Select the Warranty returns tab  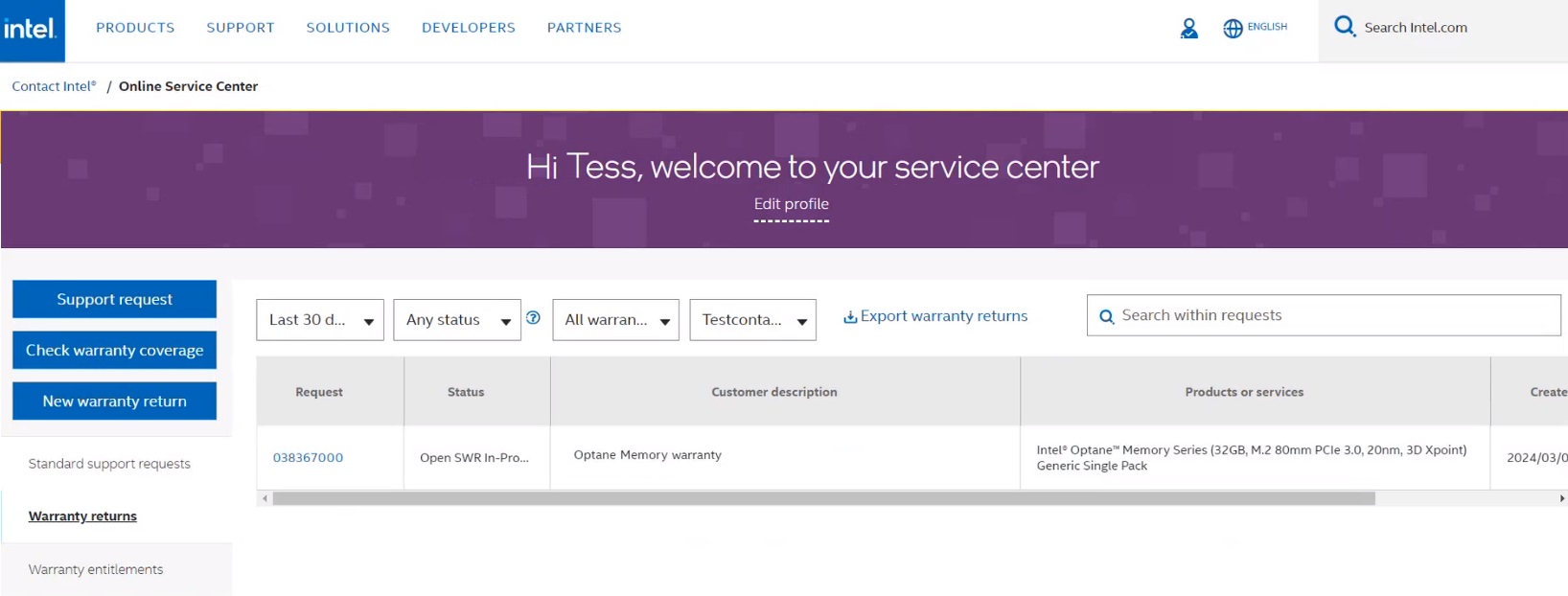pyautogui.click(x=82, y=516)
